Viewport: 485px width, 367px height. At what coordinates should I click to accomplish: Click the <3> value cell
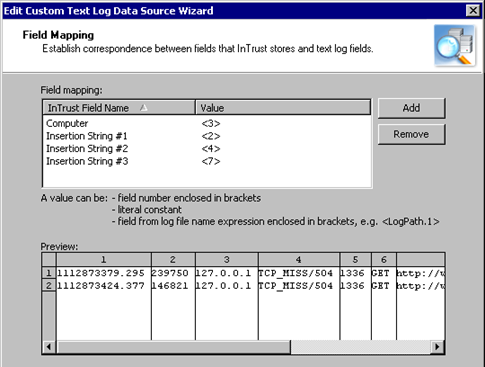tap(211, 124)
